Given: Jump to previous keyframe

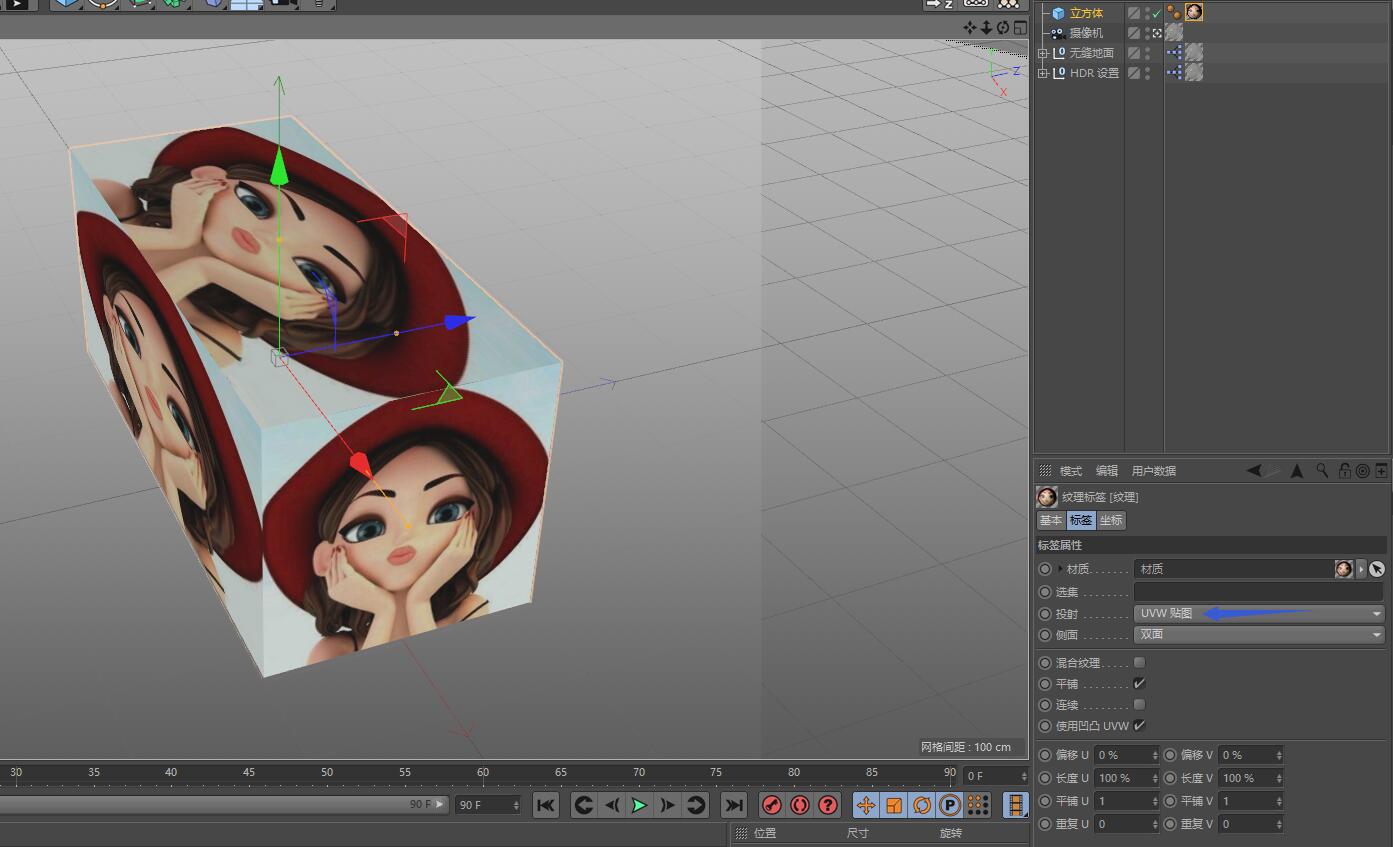Looking at the screenshot, I should 584,805.
